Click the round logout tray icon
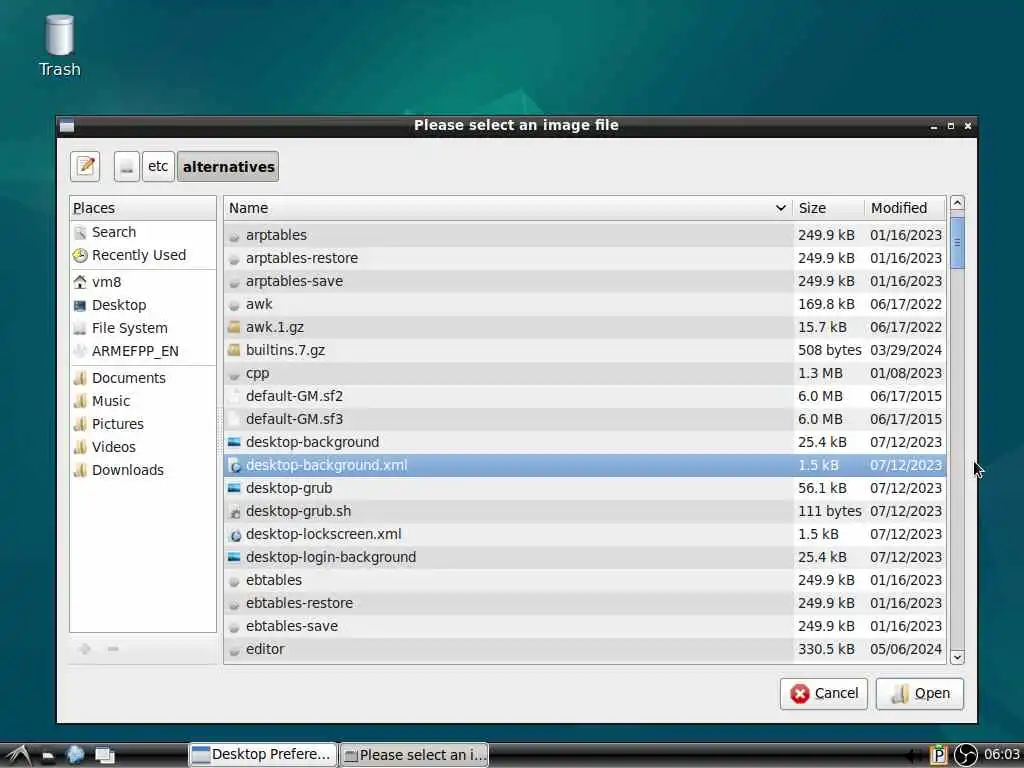The width and height of the screenshot is (1024, 768). (965, 755)
